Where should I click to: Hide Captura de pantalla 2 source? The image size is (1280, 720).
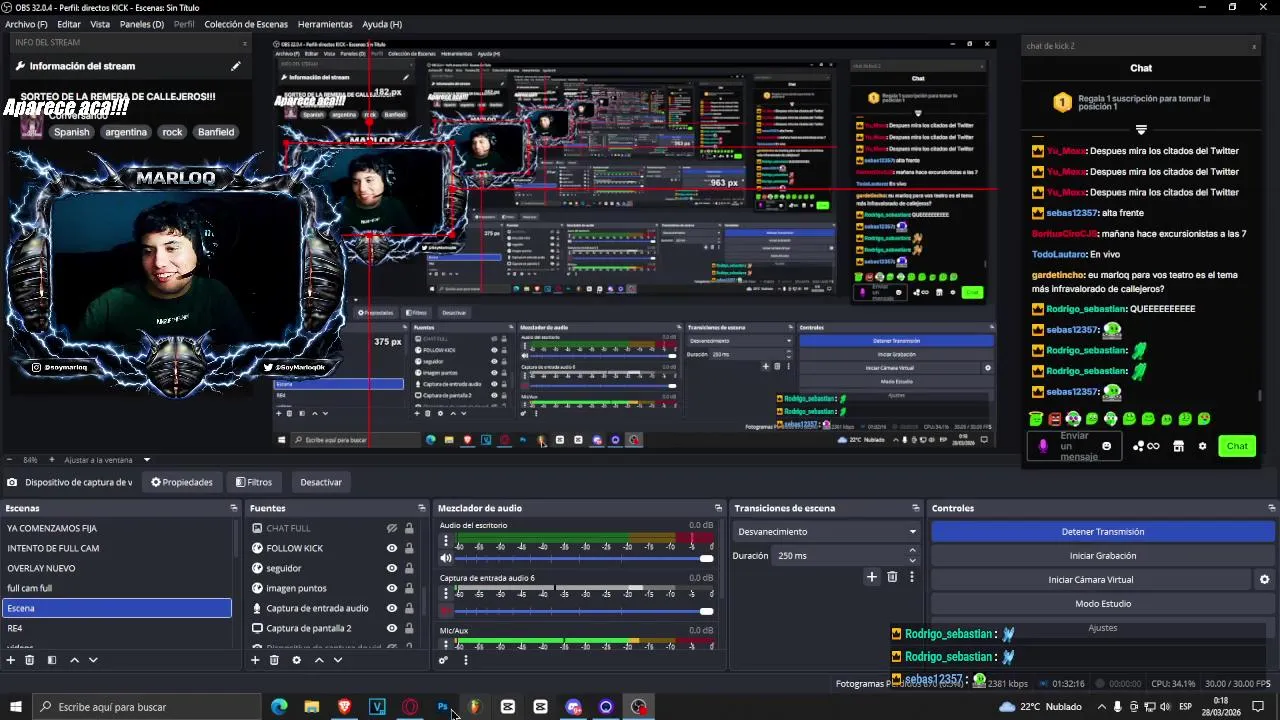392,628
